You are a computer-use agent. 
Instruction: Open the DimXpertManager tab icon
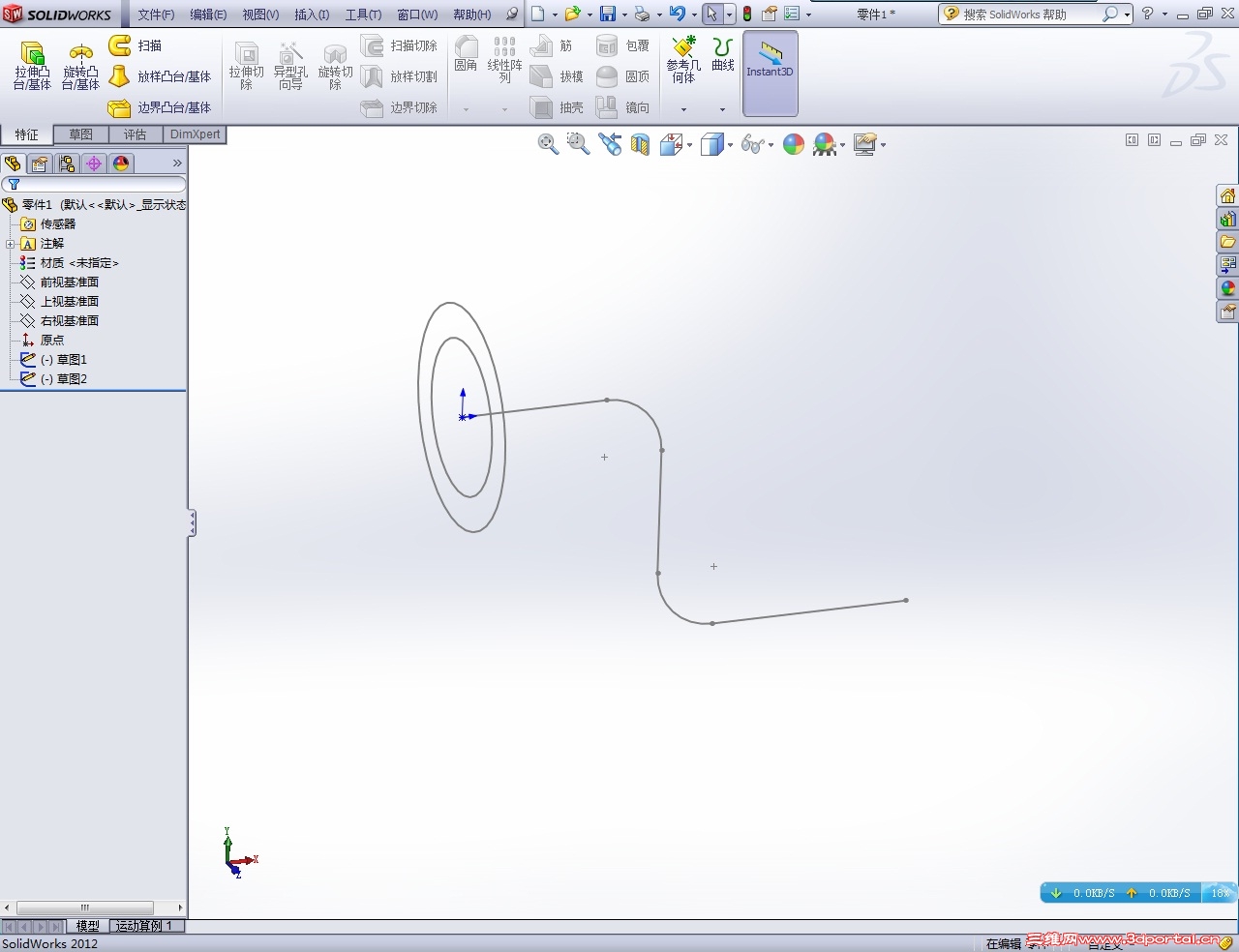(x=94, y=164)
